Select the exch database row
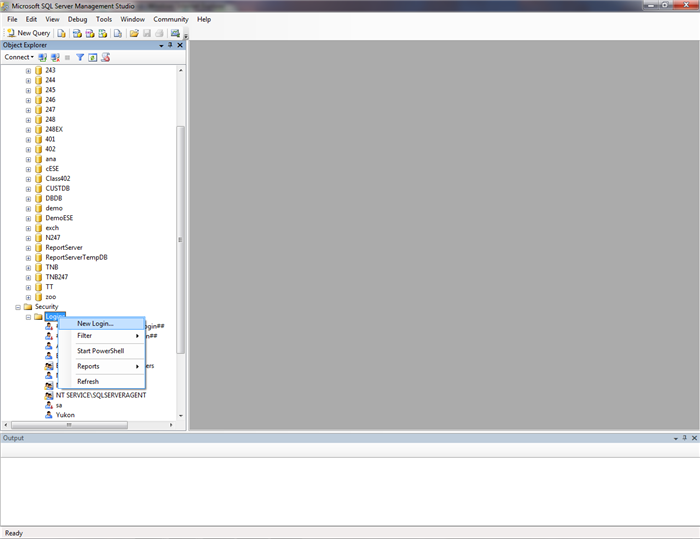Screen dimensions: 700x539 [52, 228]
